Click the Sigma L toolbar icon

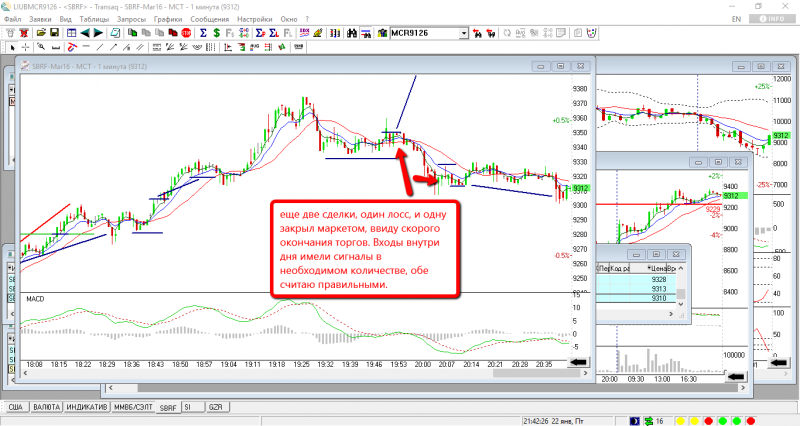pyautogui.click(x=274, y=33)
